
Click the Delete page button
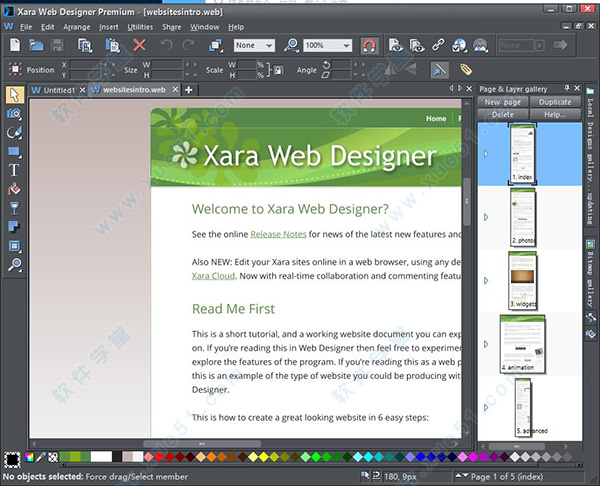tap(503, 114)
